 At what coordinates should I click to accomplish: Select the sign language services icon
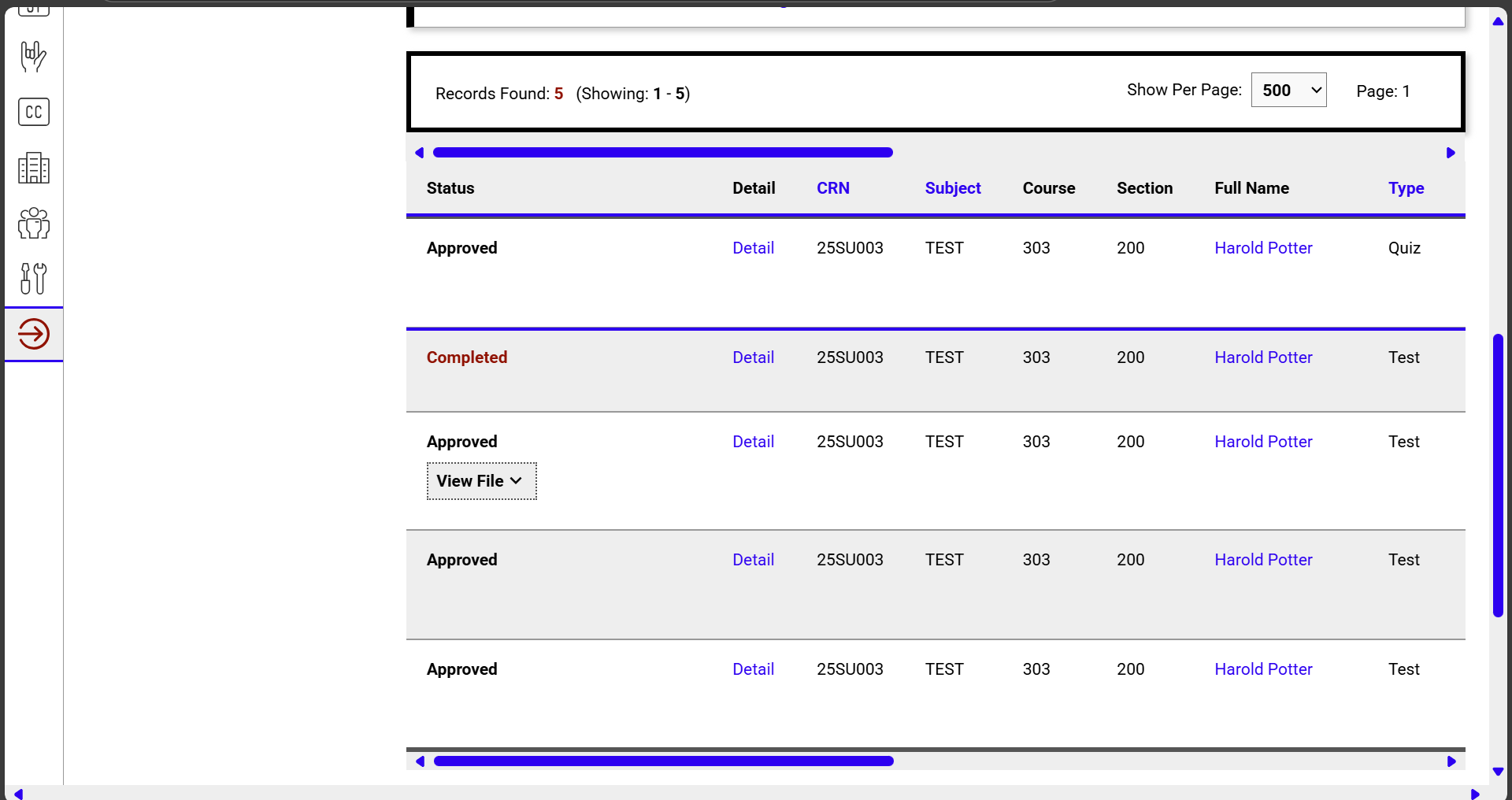coord(33,57)
